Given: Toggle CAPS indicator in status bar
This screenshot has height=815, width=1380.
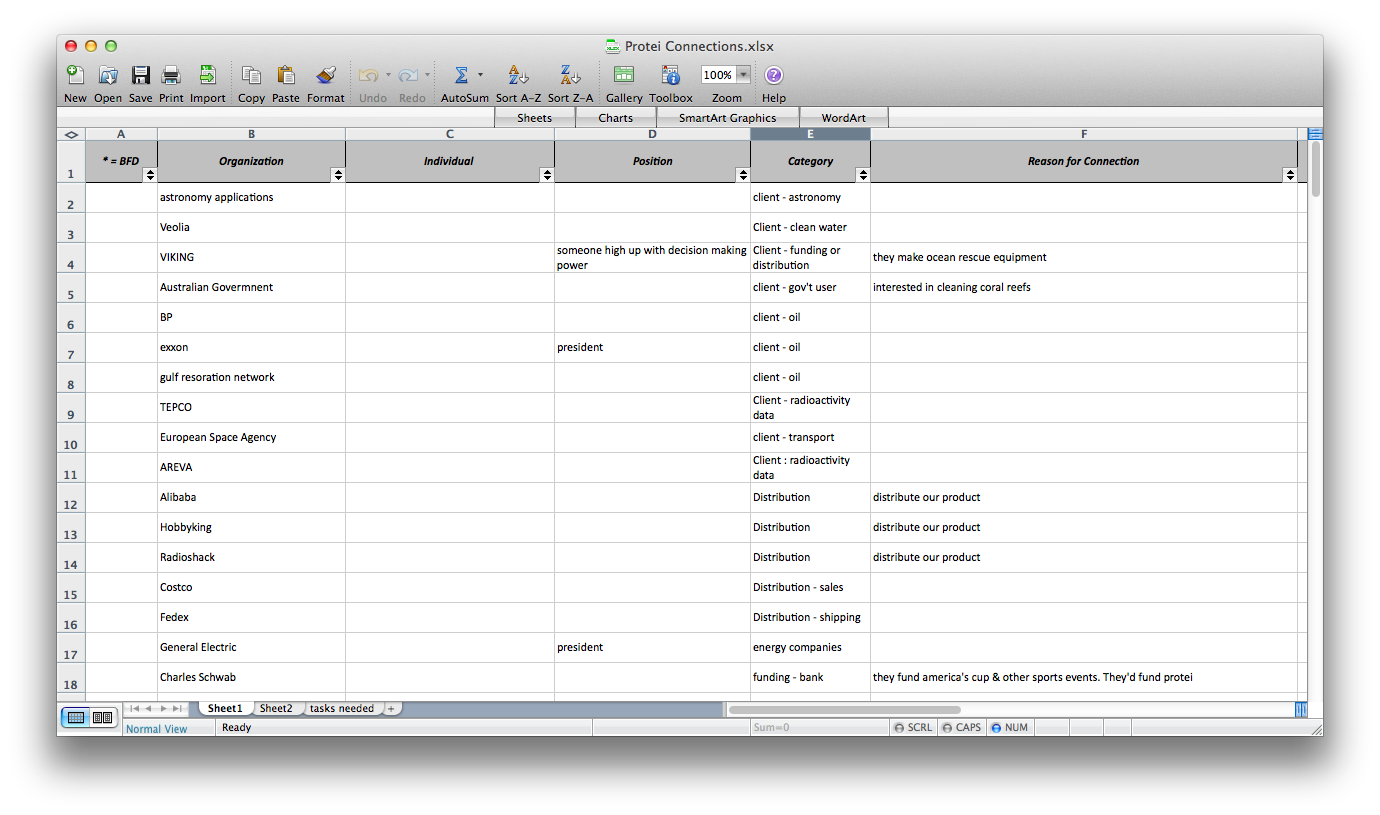Looking at the screenshot, I should [x=962, y=728].
